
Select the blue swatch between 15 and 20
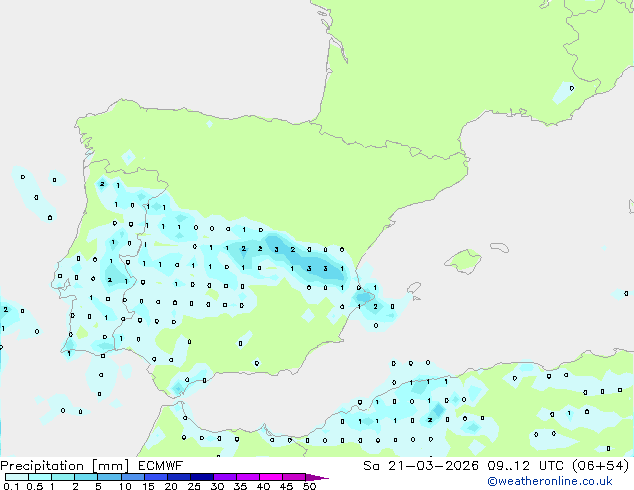tap(156, 477)
